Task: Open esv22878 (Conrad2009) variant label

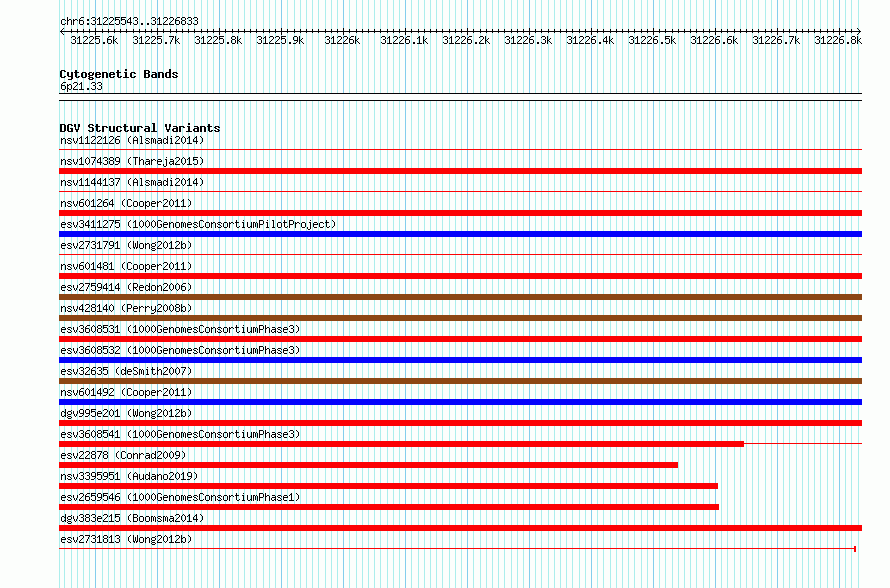Action: pos(123,455)
